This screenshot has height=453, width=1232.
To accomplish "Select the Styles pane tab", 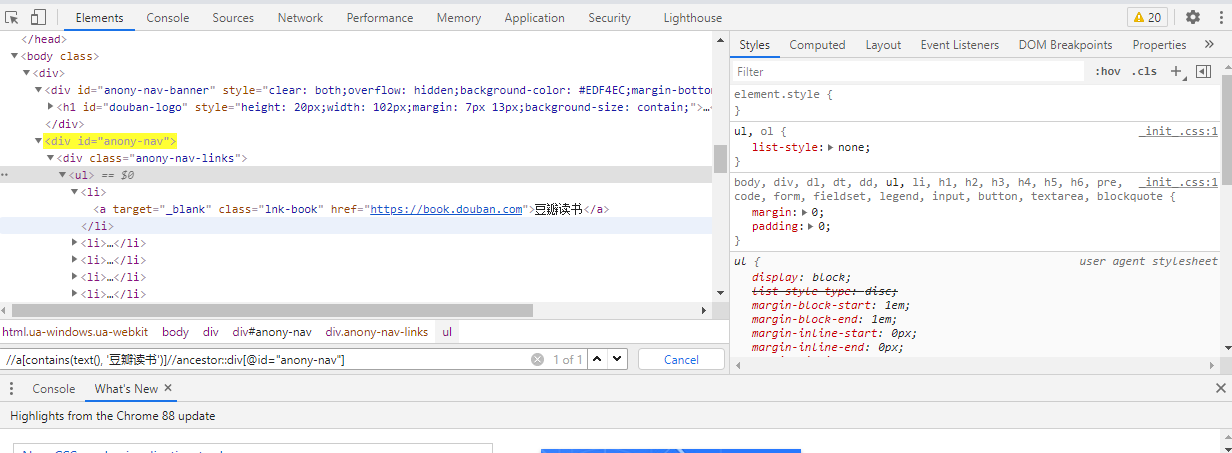I will (755, 45).
